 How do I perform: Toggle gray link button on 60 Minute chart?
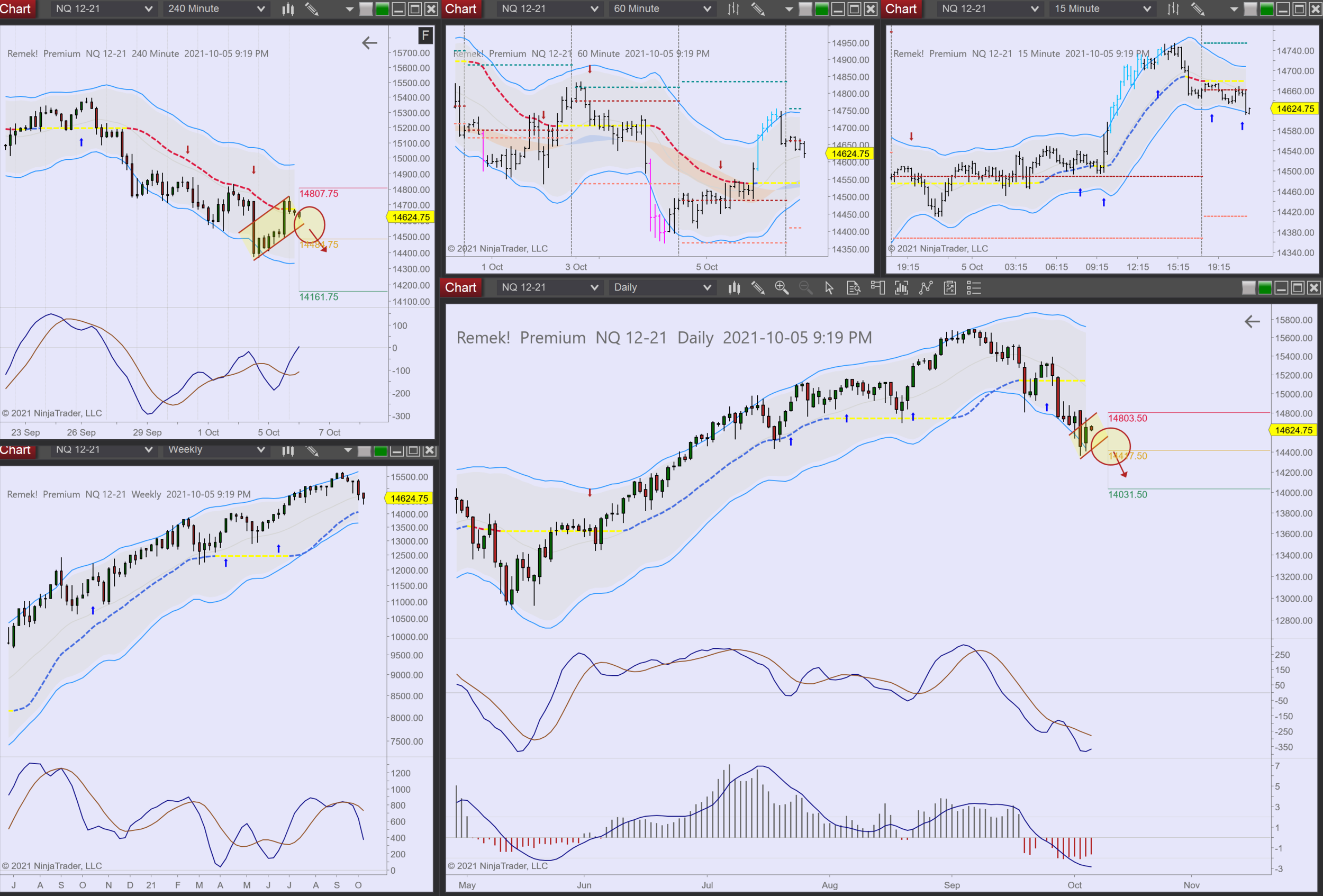pyautogui.click(x=805, y=8)
